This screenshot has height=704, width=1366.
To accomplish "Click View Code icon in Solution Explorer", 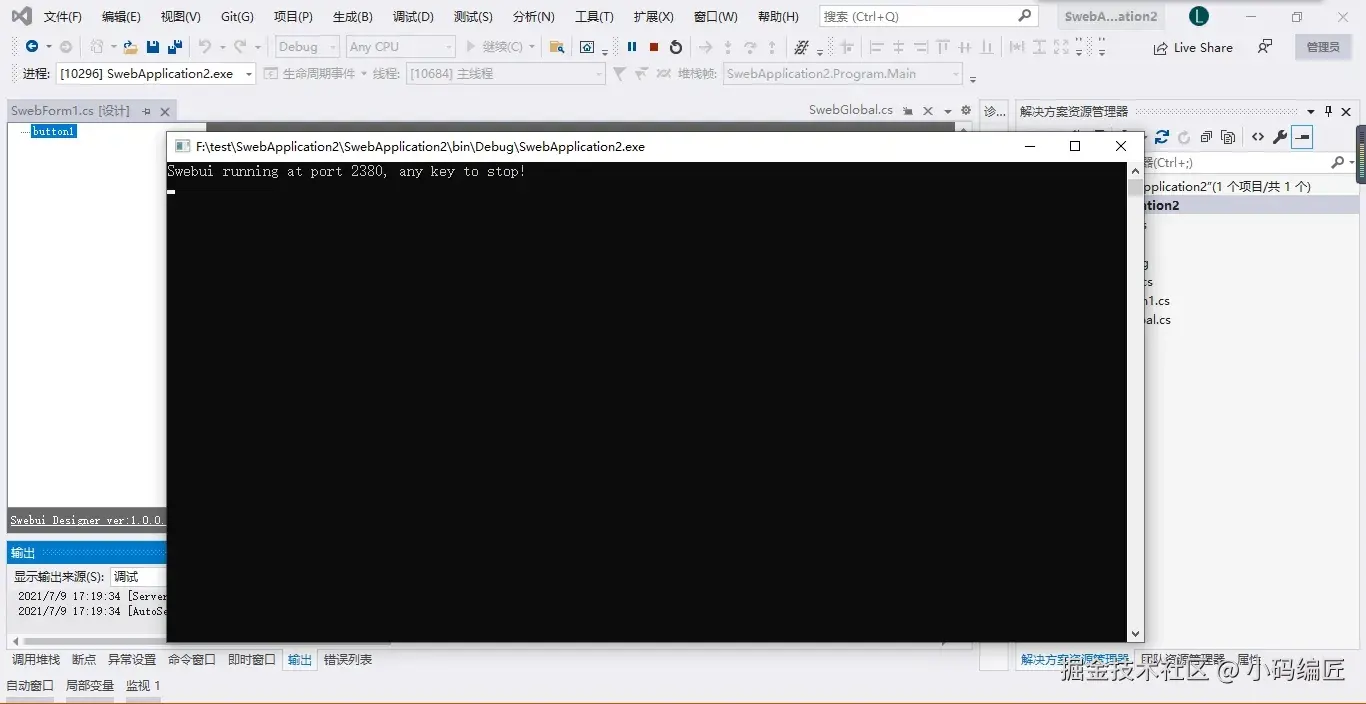I will (1258, 137).
